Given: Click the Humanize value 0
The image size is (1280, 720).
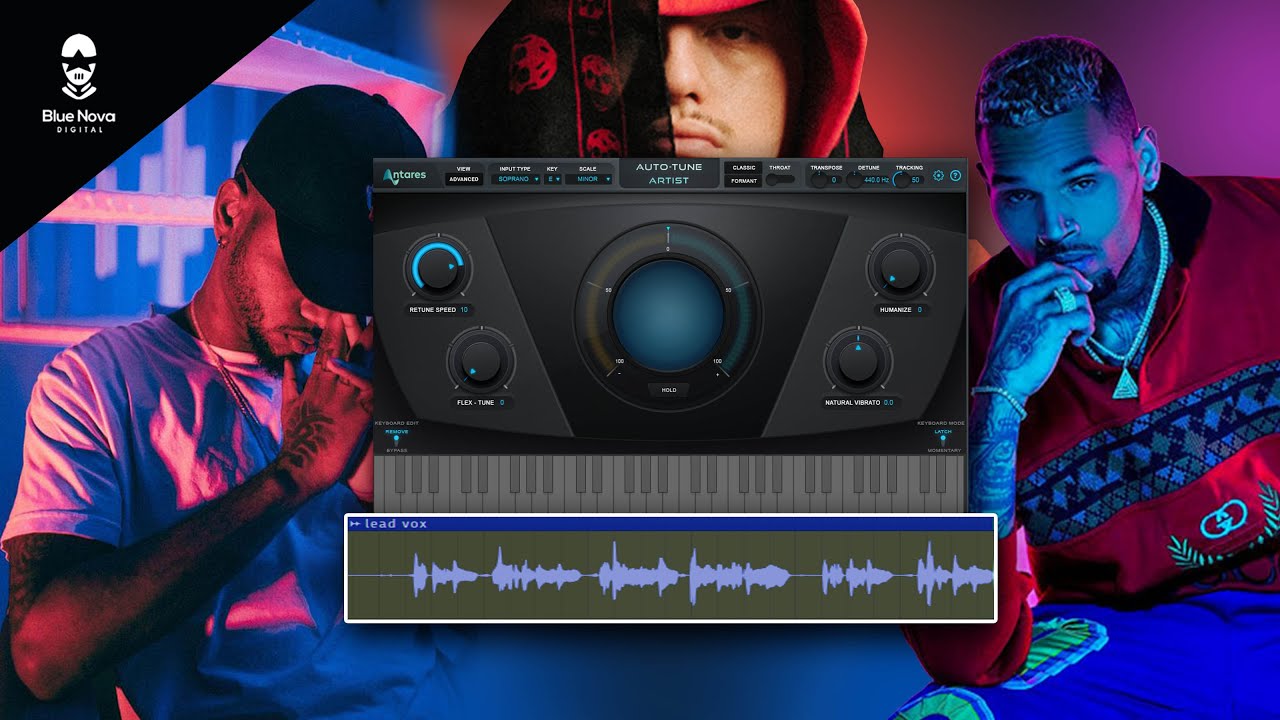Looking at the screenshot, I should coord(918,310).
